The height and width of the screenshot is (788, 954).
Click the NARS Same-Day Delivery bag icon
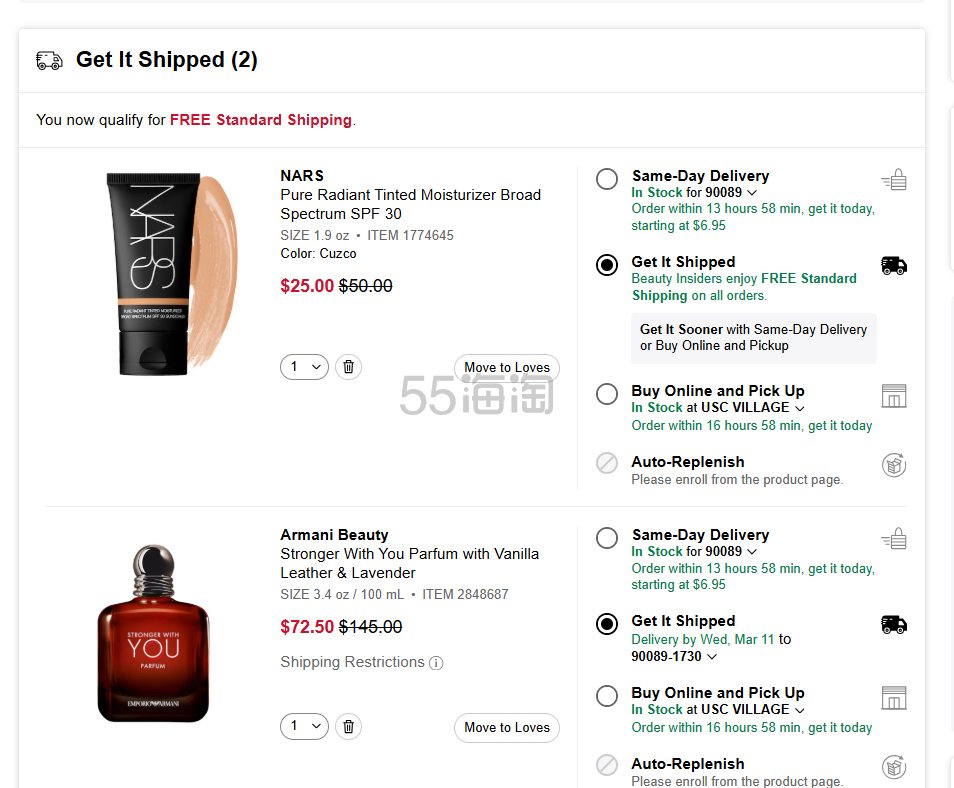[x=894, y=180]
